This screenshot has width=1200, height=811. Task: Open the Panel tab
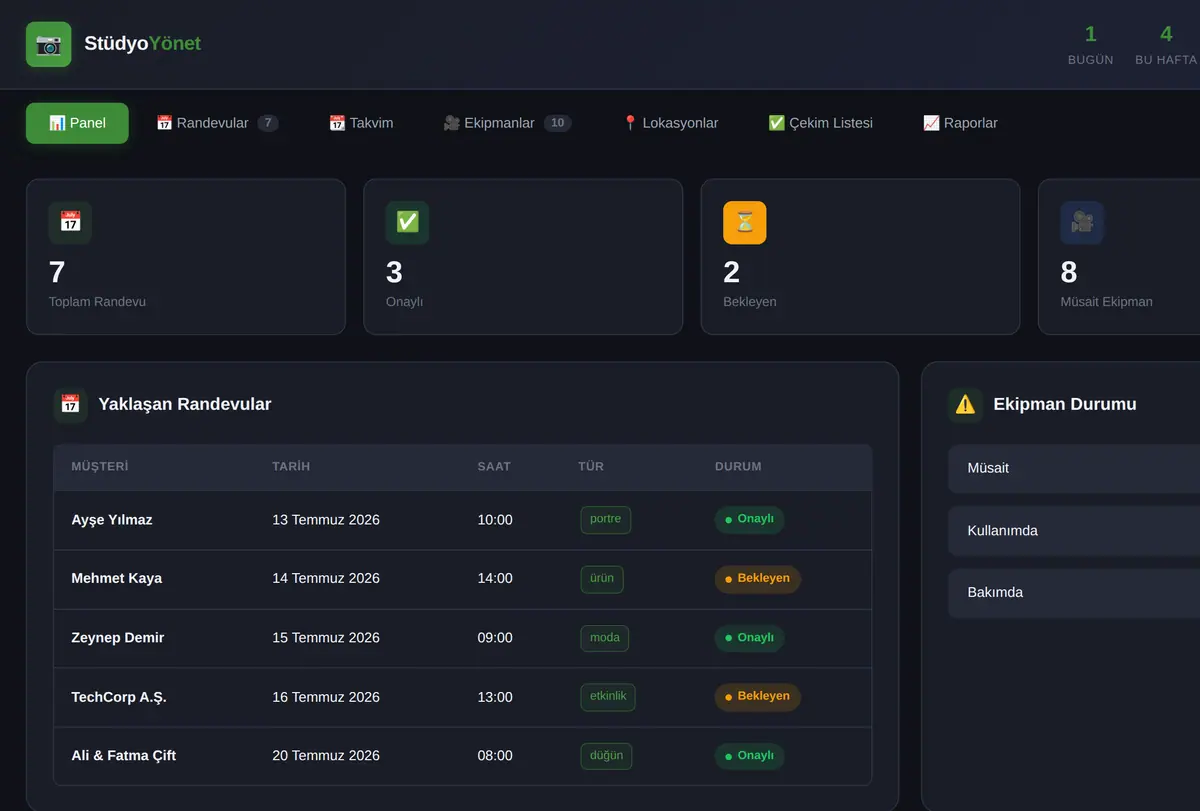[x=77, y=123]
